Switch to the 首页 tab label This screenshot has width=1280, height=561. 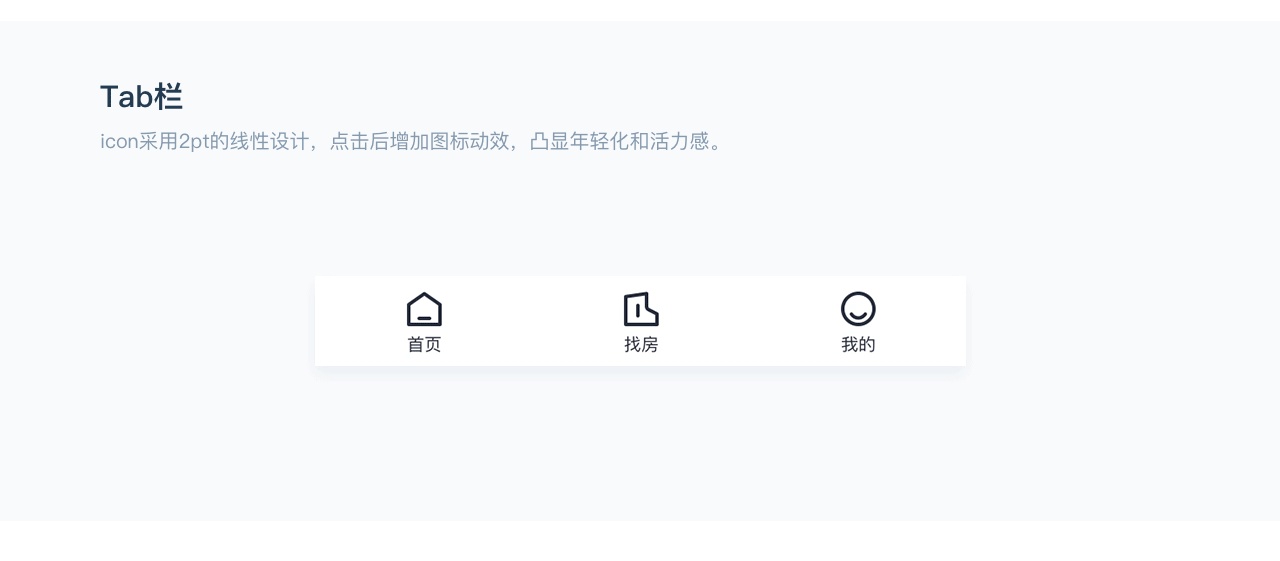pyautogui.click(x=424, y=345)
